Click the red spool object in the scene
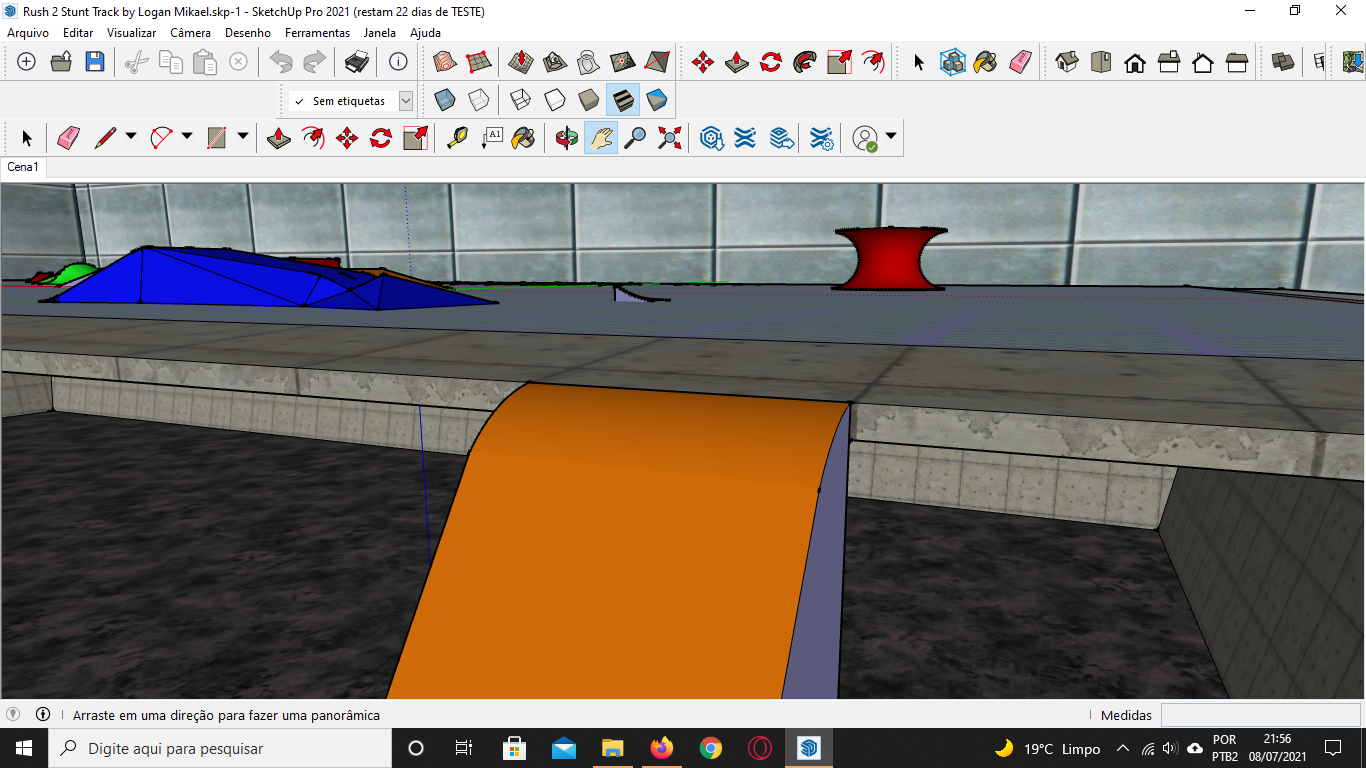This screenshot has width=1366, height=768. (x=891, y=259)
